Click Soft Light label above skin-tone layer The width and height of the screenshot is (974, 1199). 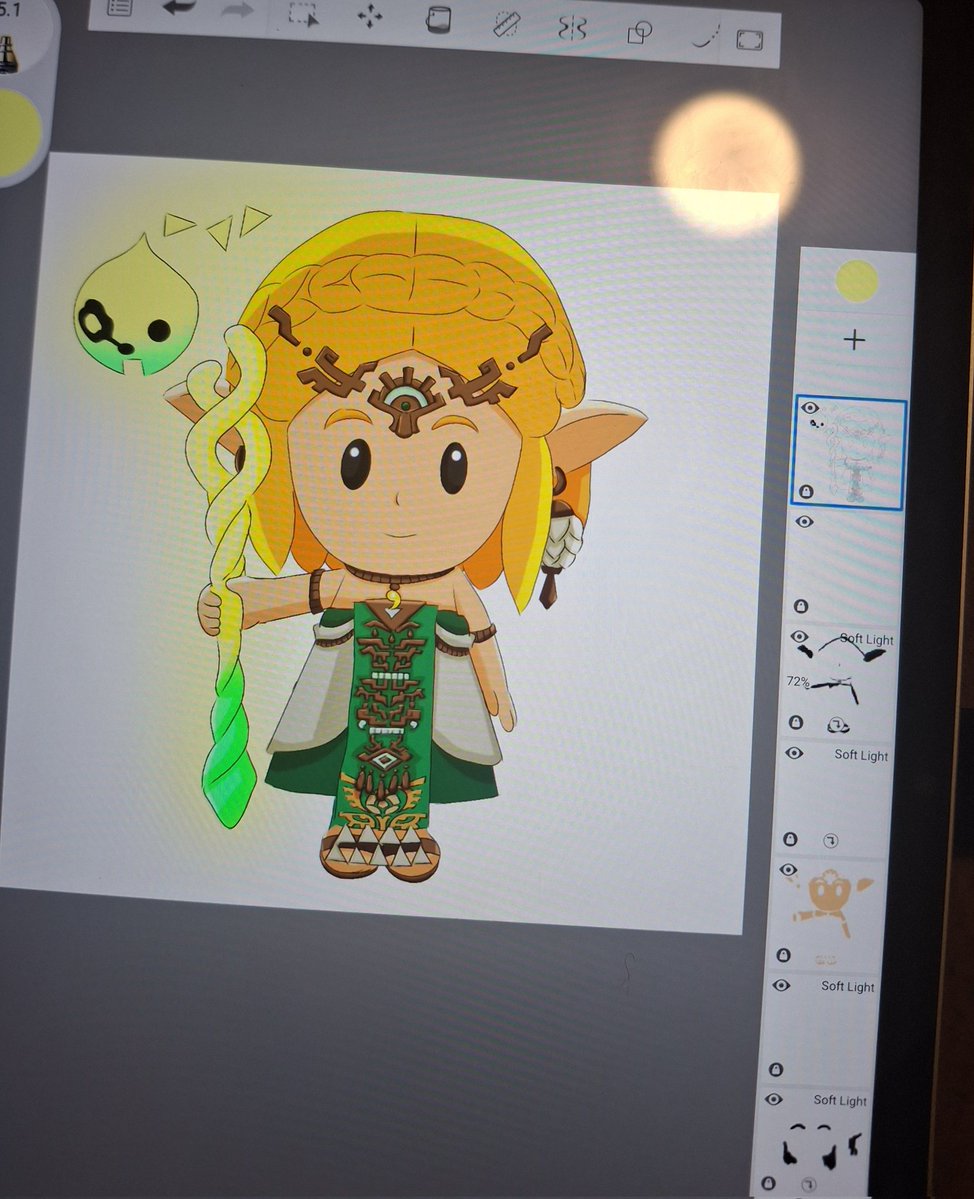(861, 755)
